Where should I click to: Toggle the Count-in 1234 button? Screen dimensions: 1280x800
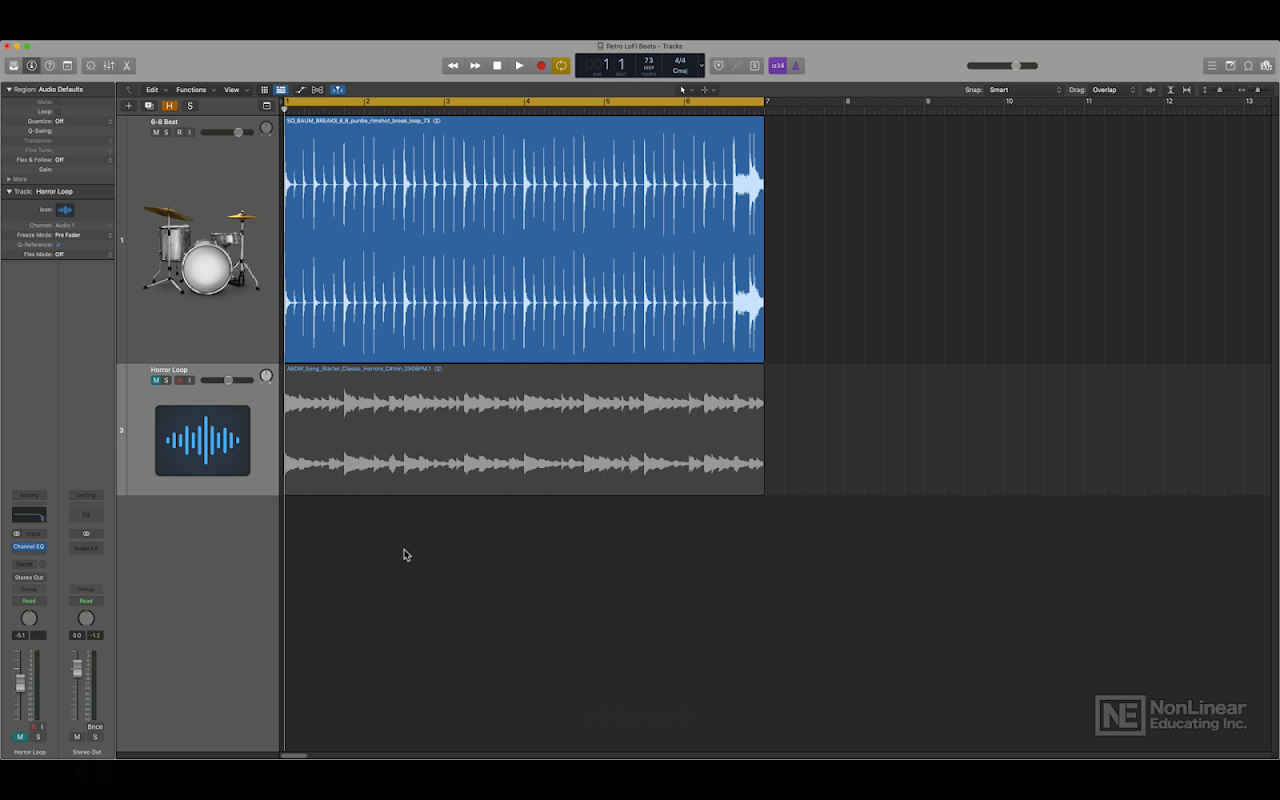pos(778,66)
